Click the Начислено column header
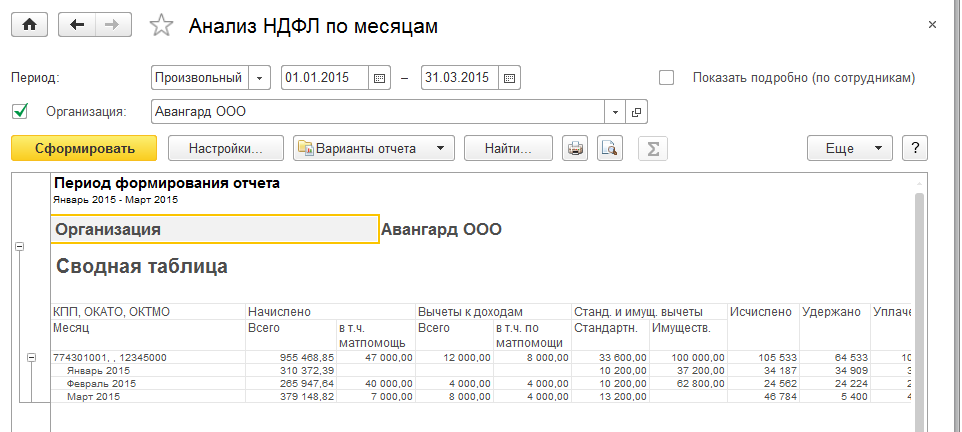 [331, 312]
